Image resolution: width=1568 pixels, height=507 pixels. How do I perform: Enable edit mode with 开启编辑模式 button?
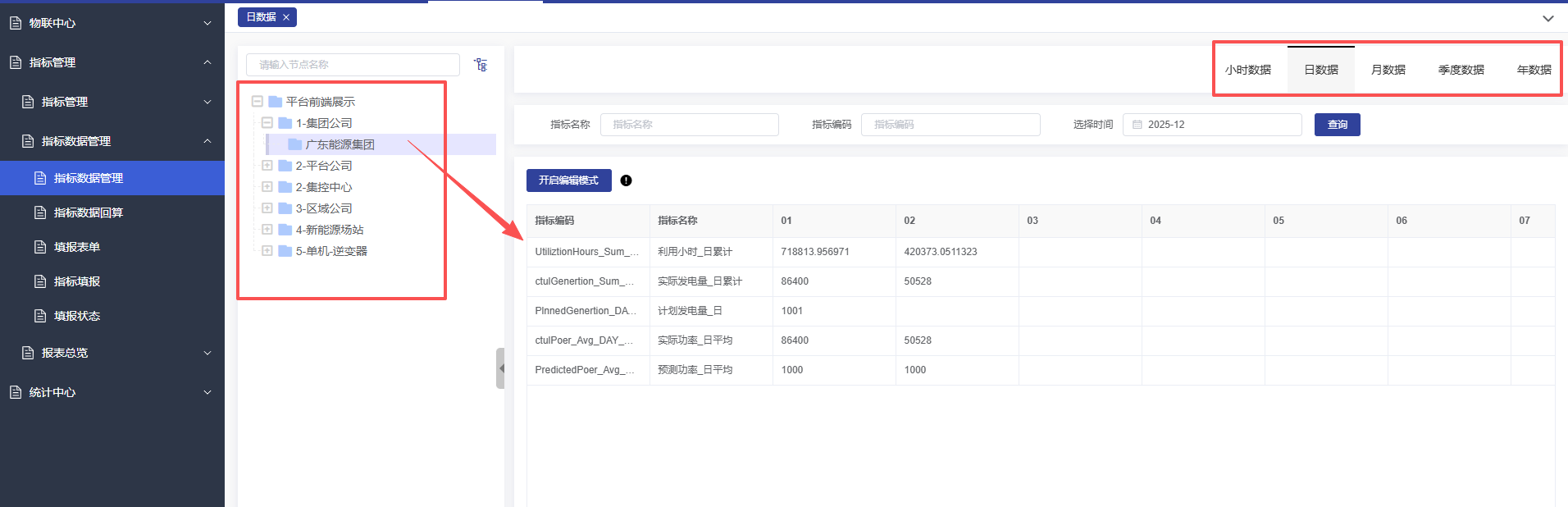pyautogui.click(x=568, y=180)
